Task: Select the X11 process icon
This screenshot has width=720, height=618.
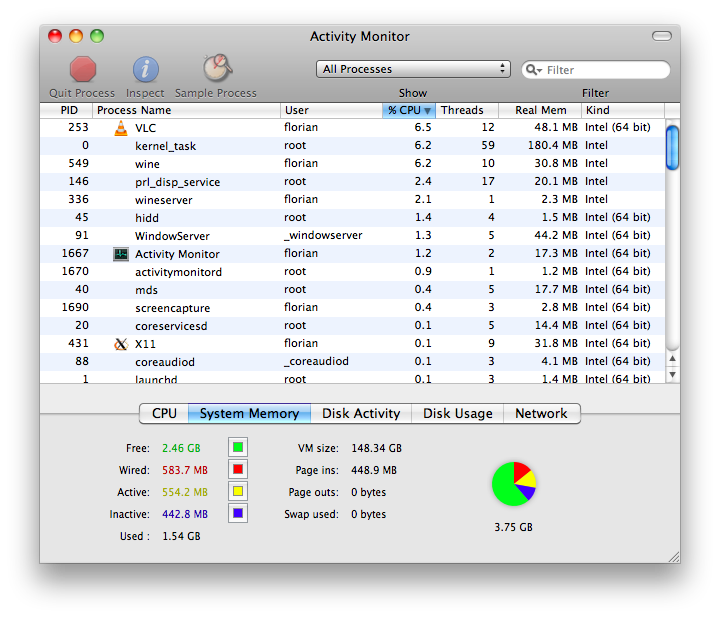Action: [121, 344]
